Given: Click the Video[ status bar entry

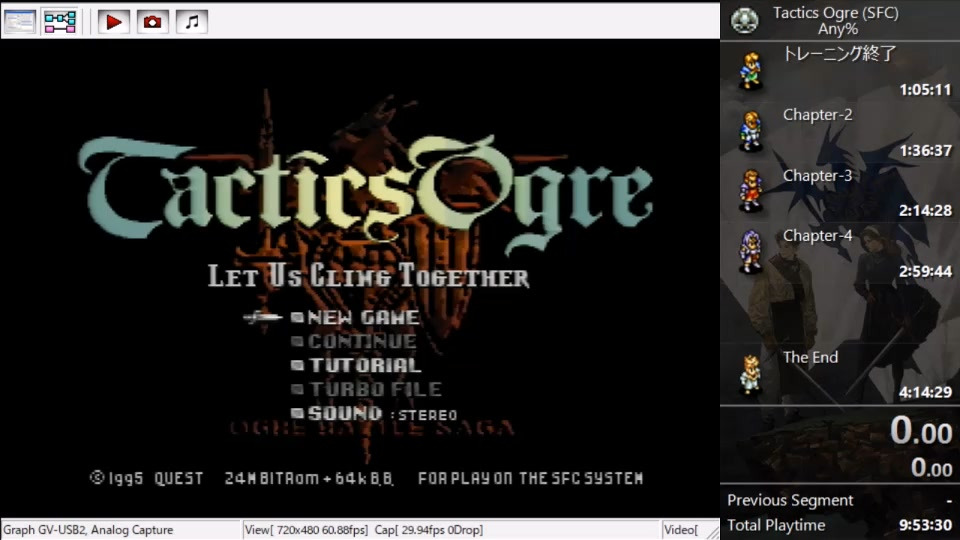Looking at the screenshot, I should tap(681, 530).
